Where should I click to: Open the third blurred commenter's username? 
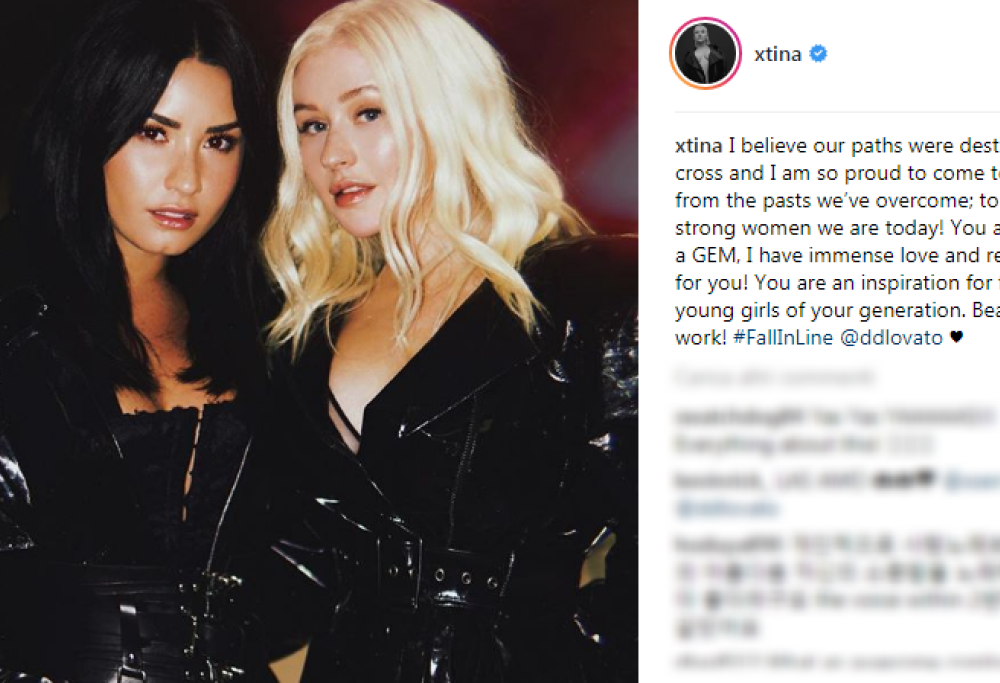(x=730, y=544)
